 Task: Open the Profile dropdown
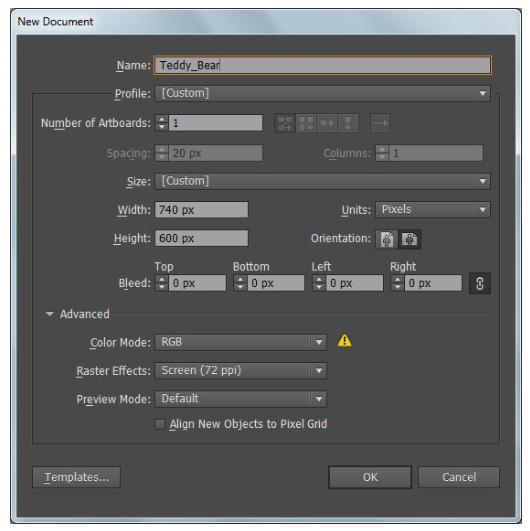pos(322,93)
